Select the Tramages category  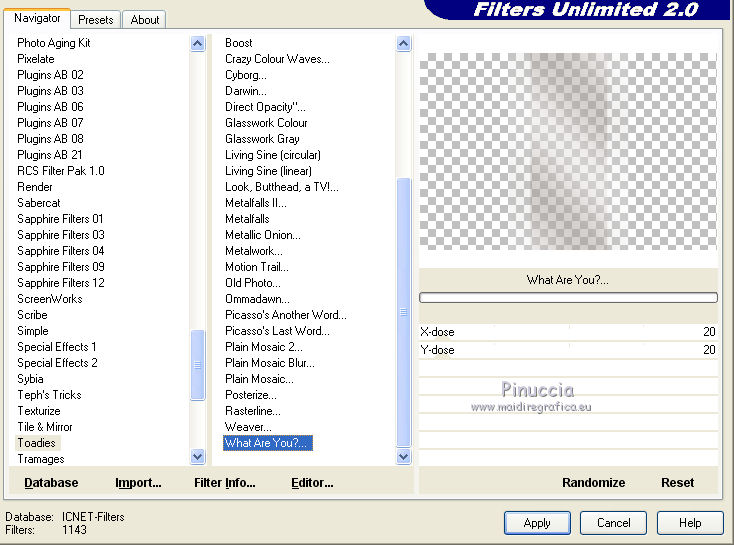[41, 459]
